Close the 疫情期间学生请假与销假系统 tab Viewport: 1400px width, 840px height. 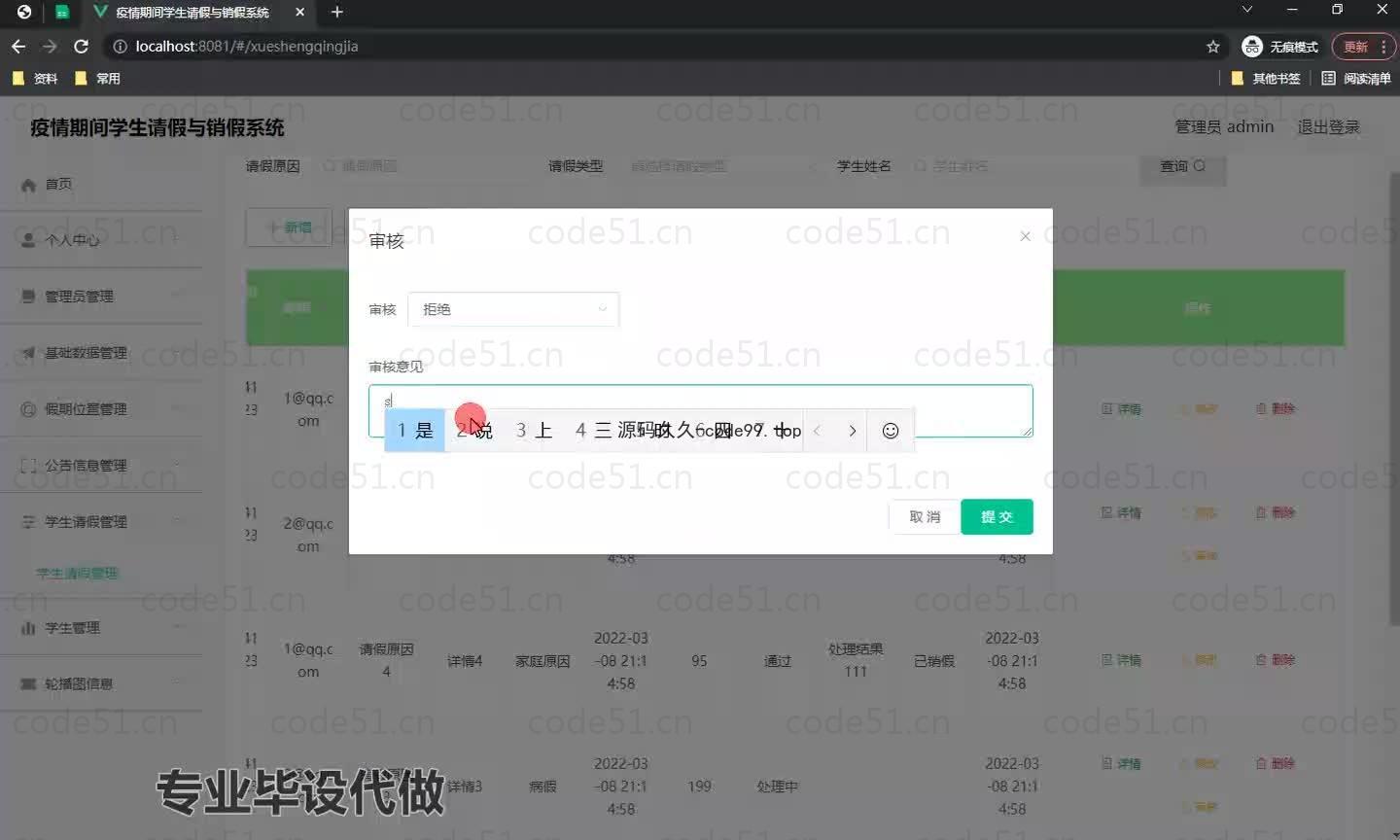(299, 12)
